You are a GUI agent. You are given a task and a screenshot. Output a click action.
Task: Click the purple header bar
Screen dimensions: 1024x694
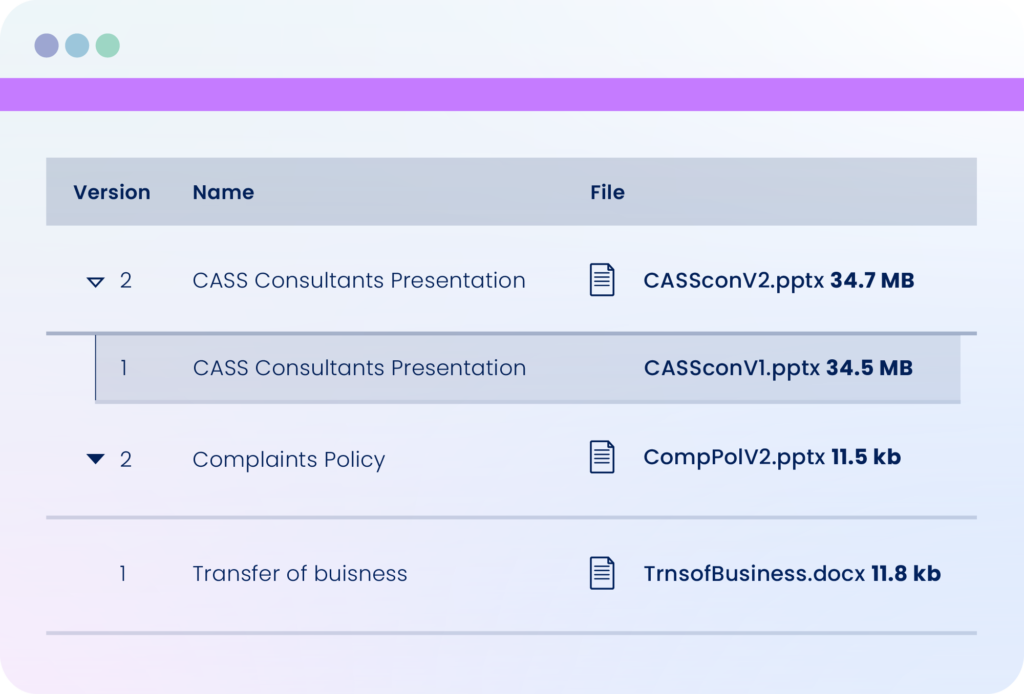click(512, 95)
